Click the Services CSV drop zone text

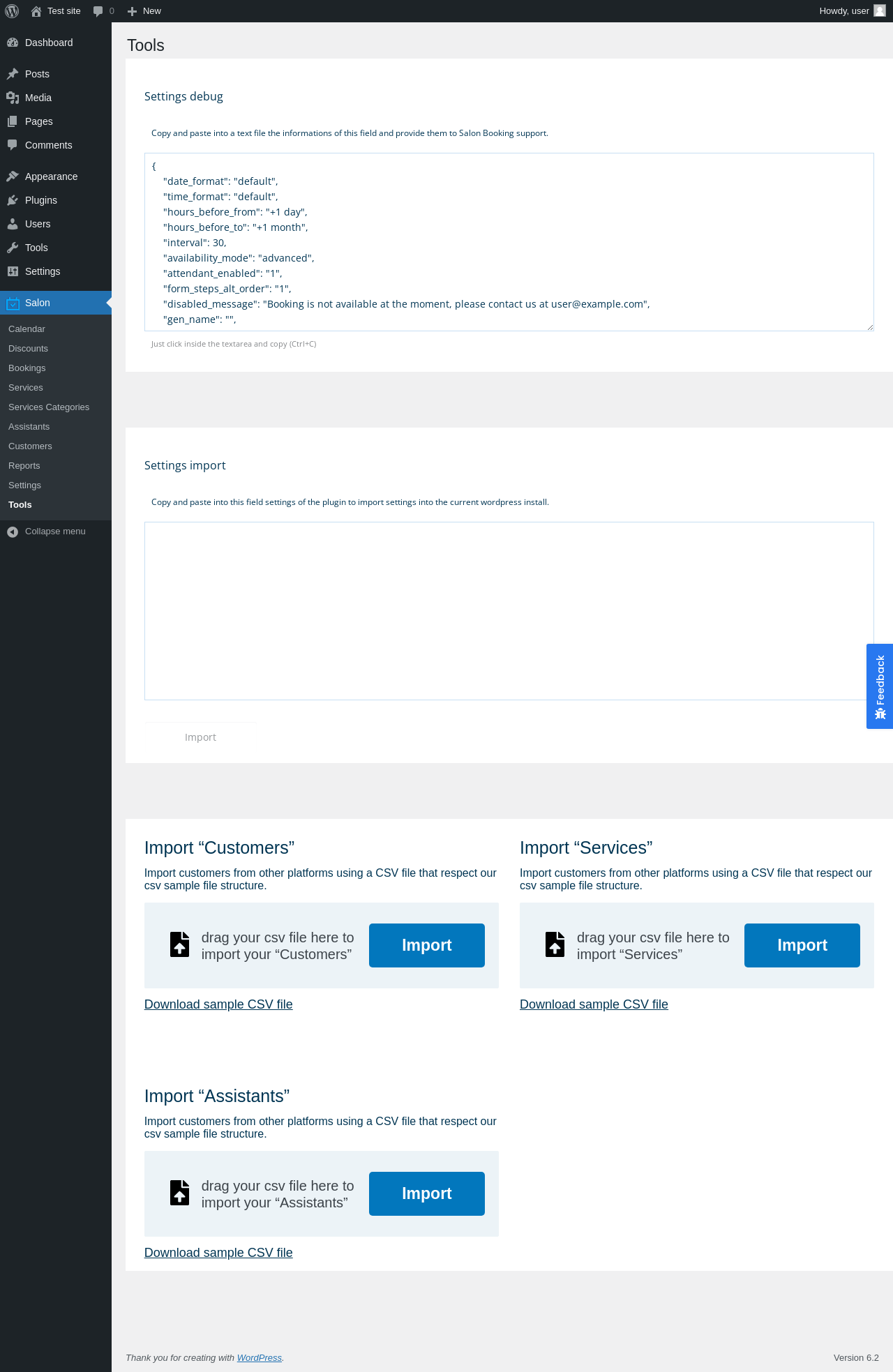click(x=653, y=946)
